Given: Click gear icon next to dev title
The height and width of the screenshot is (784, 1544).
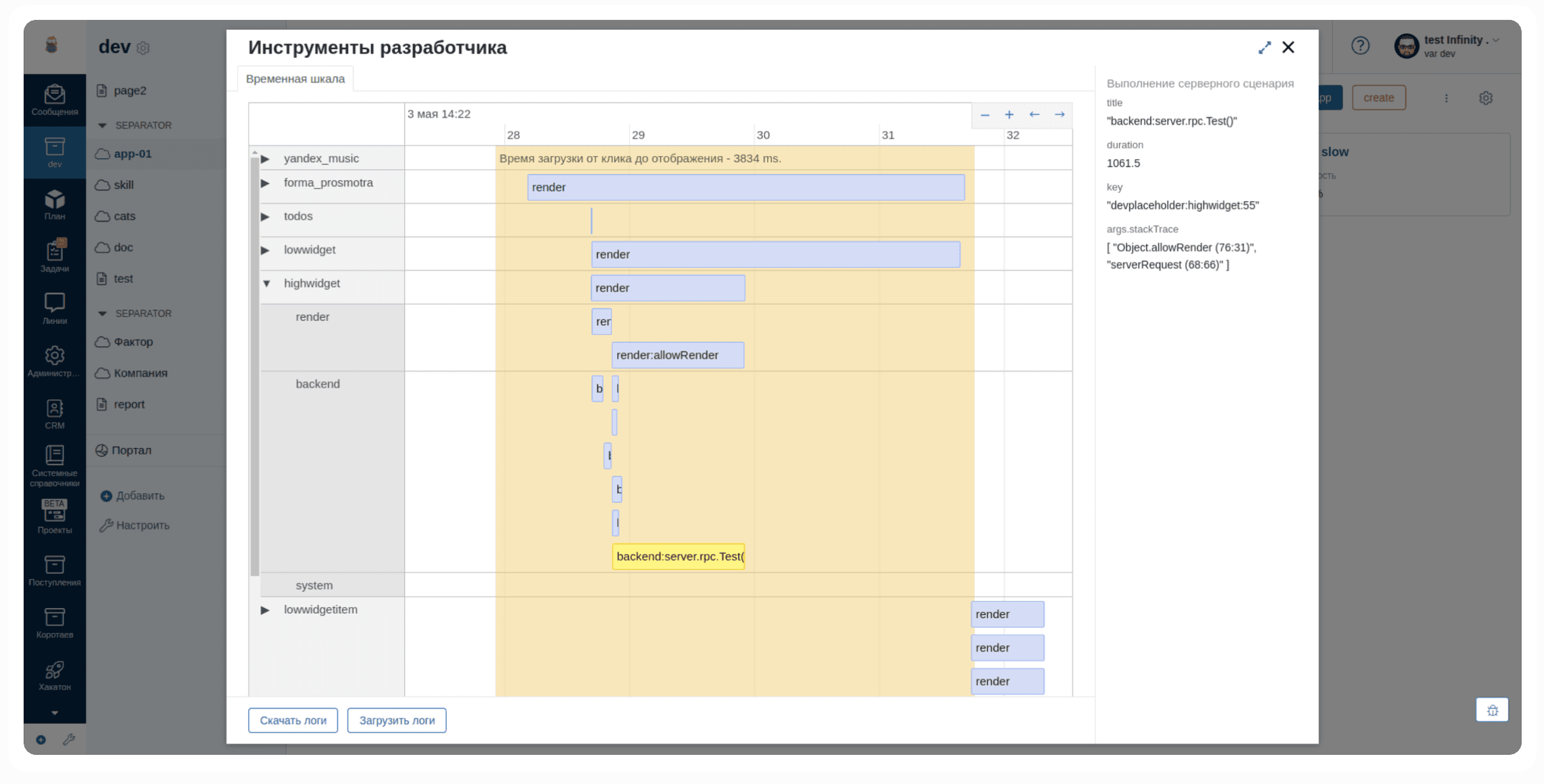Looking at the screenshot, I should click(x=143, y=48).
